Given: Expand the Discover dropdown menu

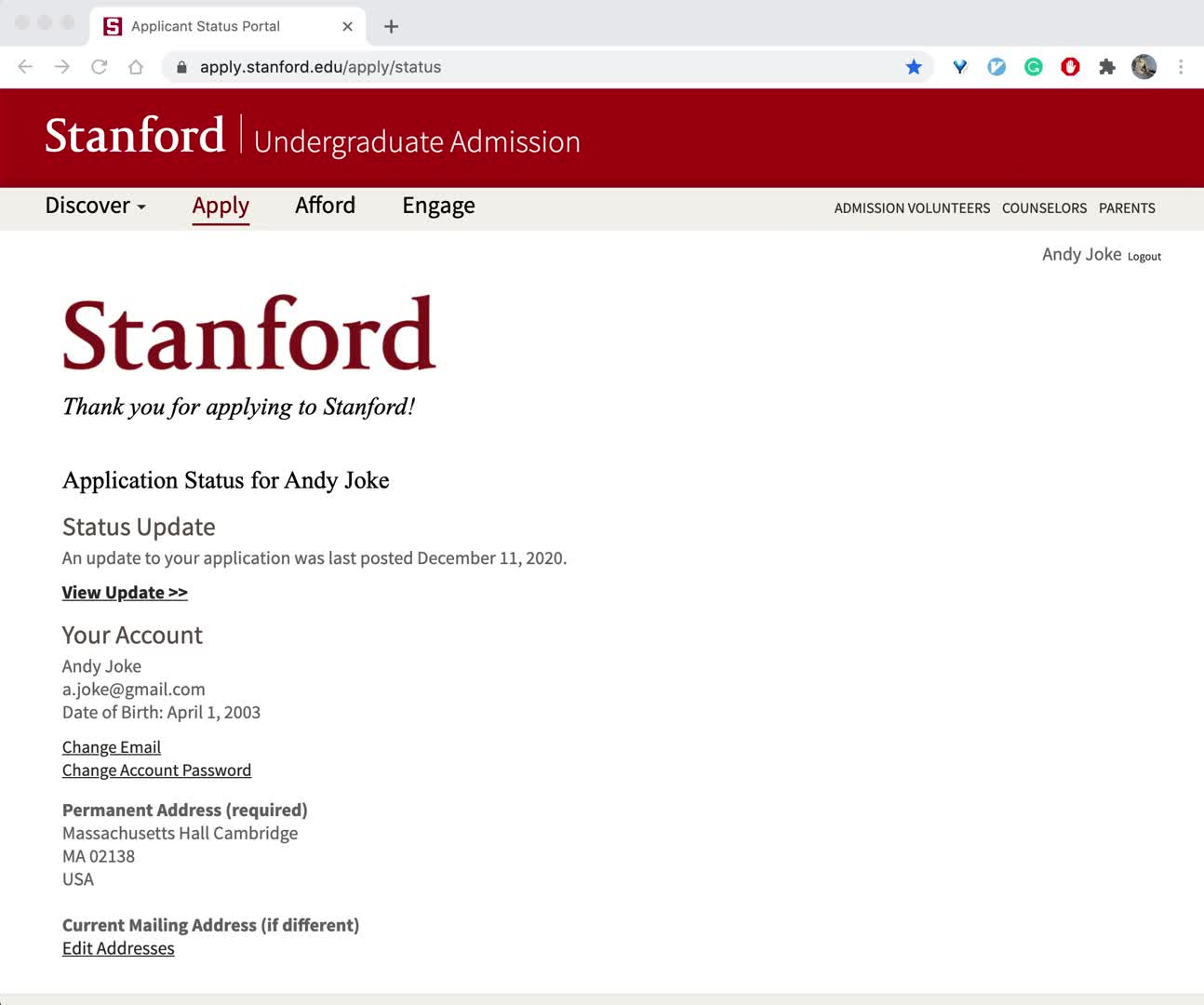Looking at the screenshot, I should point(95,206).
